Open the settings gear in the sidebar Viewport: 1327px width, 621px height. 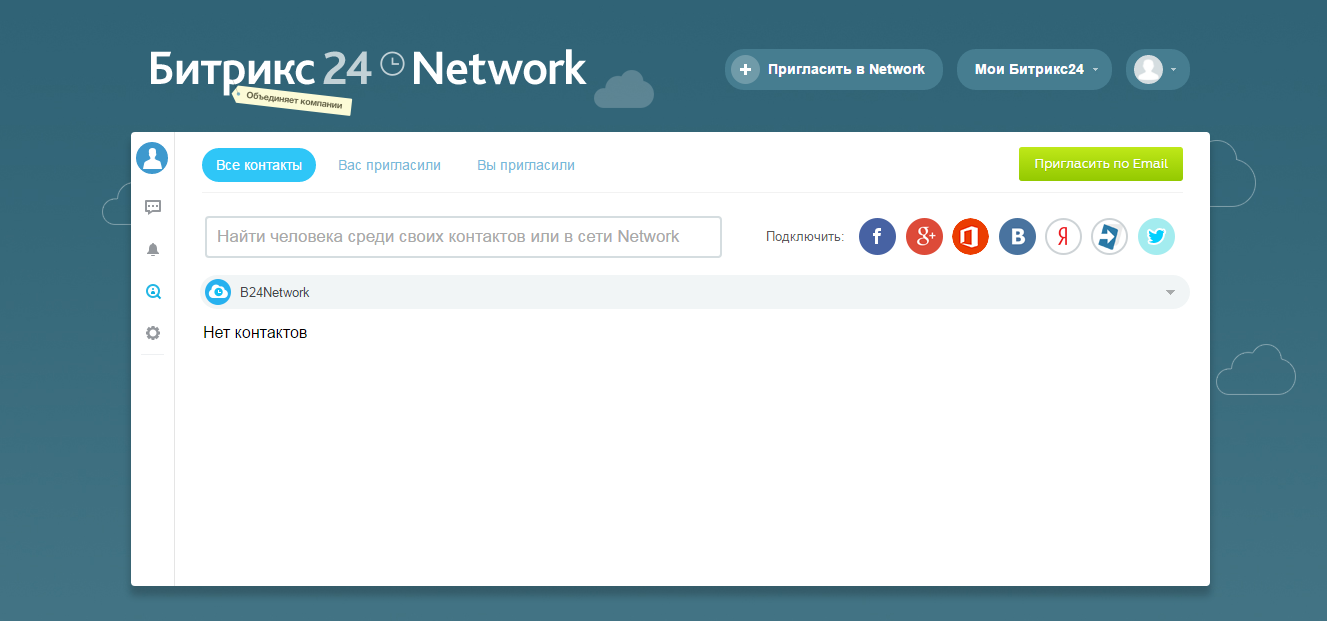pyautogui.click(x=153, y=333)
